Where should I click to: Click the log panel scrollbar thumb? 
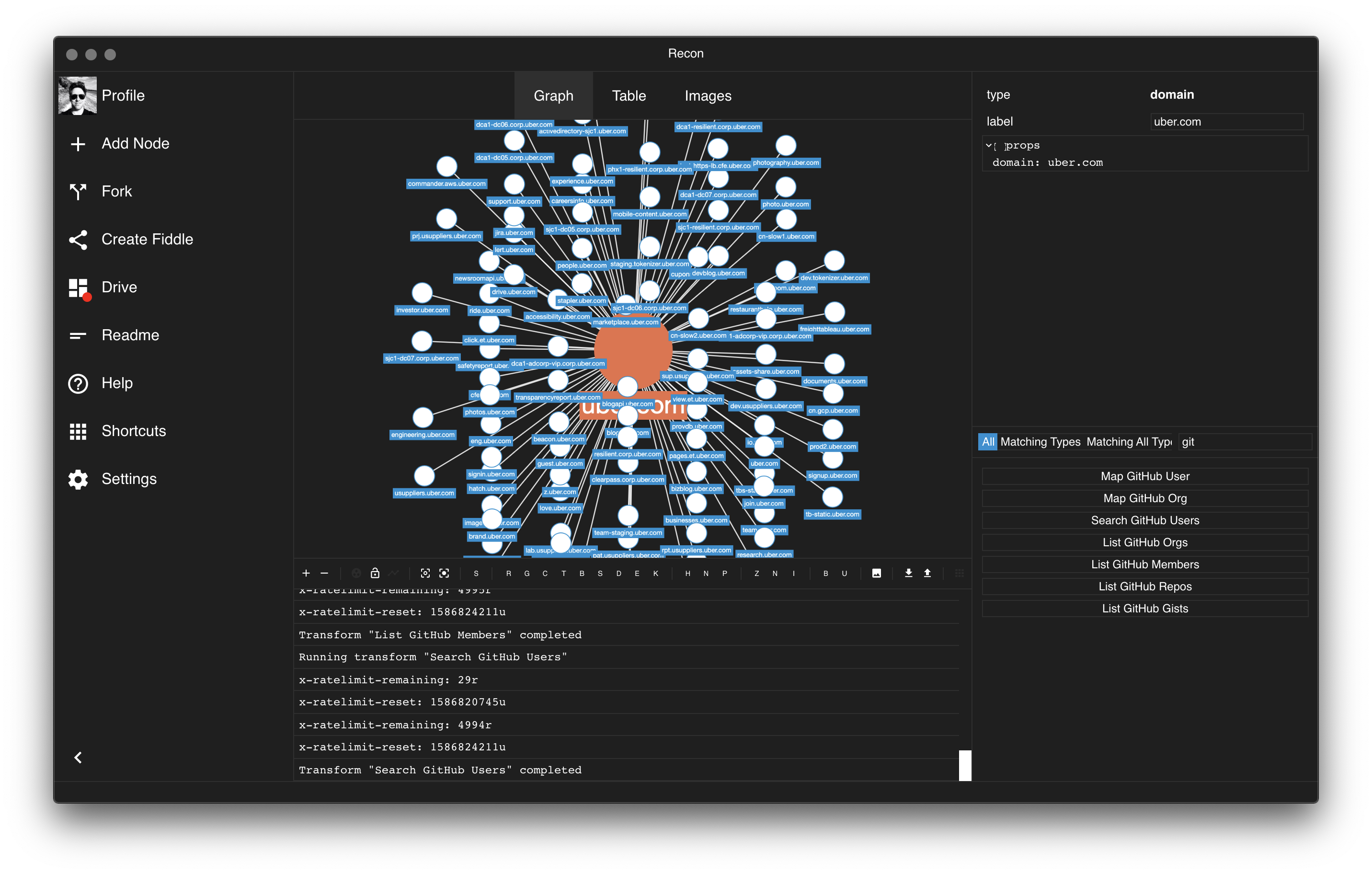click(965, 766)
